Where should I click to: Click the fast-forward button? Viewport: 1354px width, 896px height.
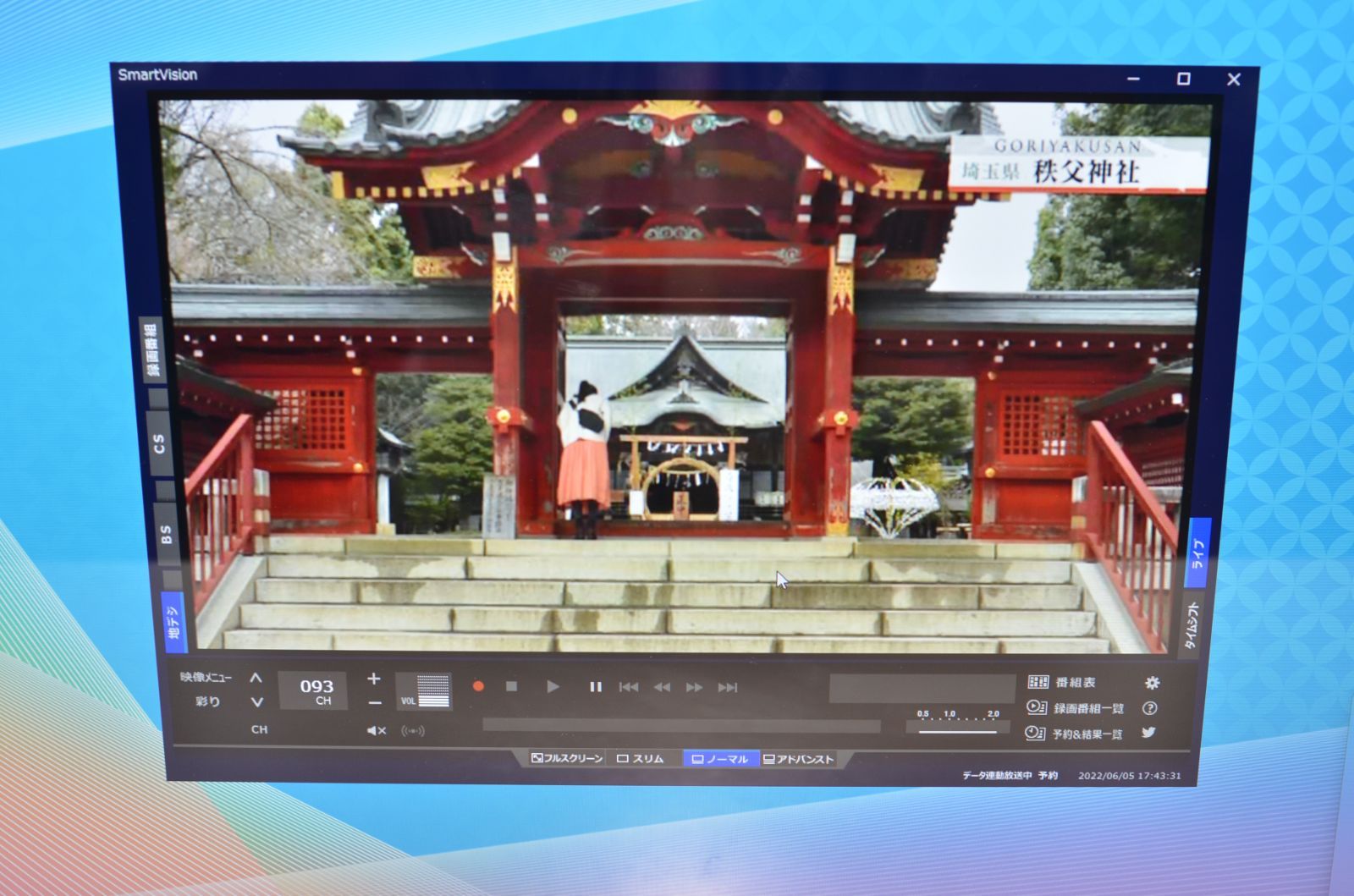(695, 687)
